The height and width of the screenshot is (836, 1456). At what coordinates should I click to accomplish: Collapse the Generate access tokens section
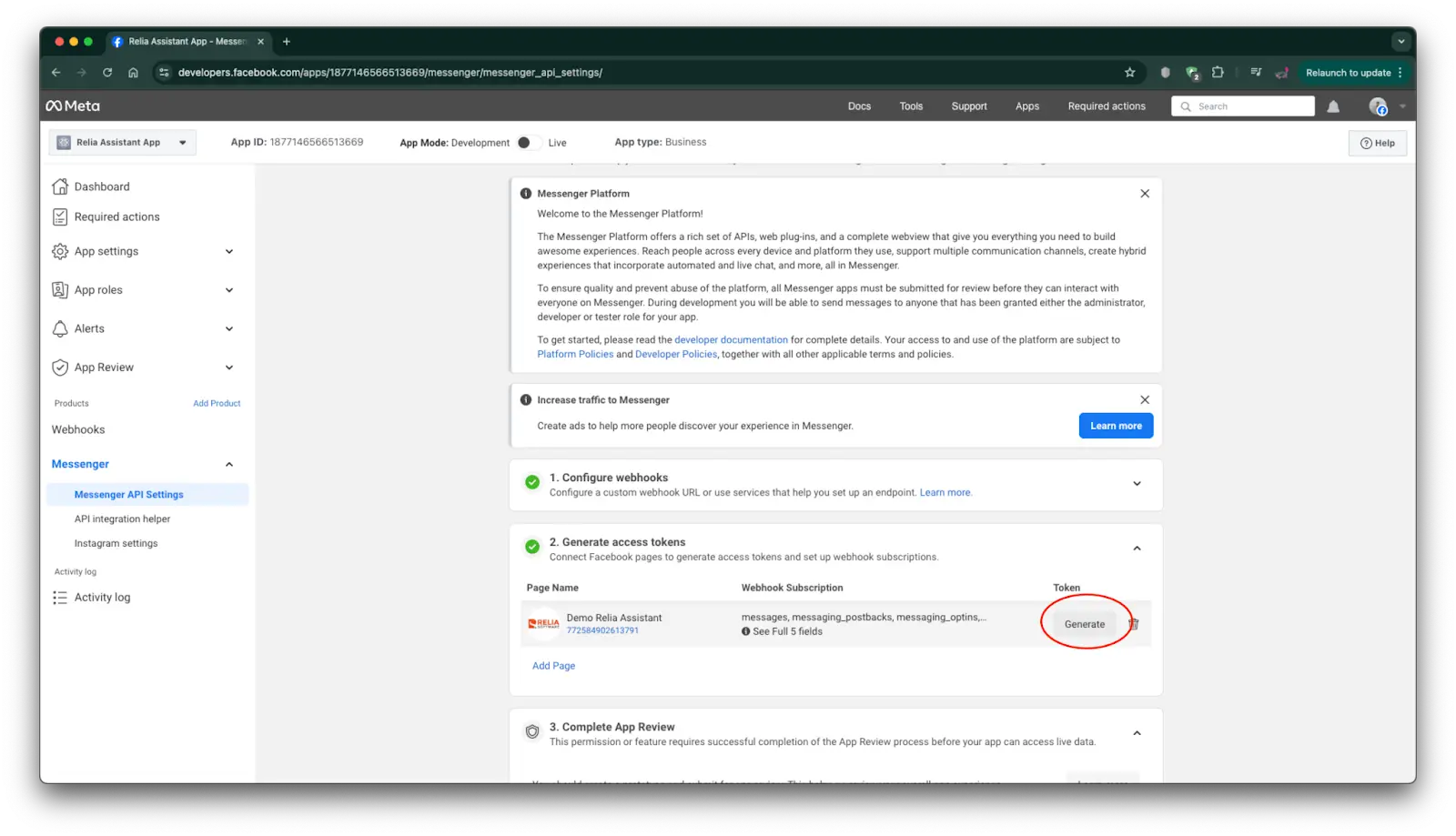coord(1137,548)
